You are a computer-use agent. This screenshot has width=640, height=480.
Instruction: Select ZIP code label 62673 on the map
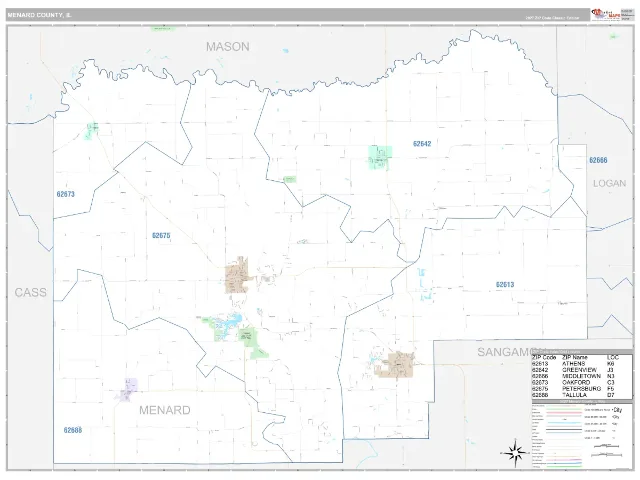point(66,194)
